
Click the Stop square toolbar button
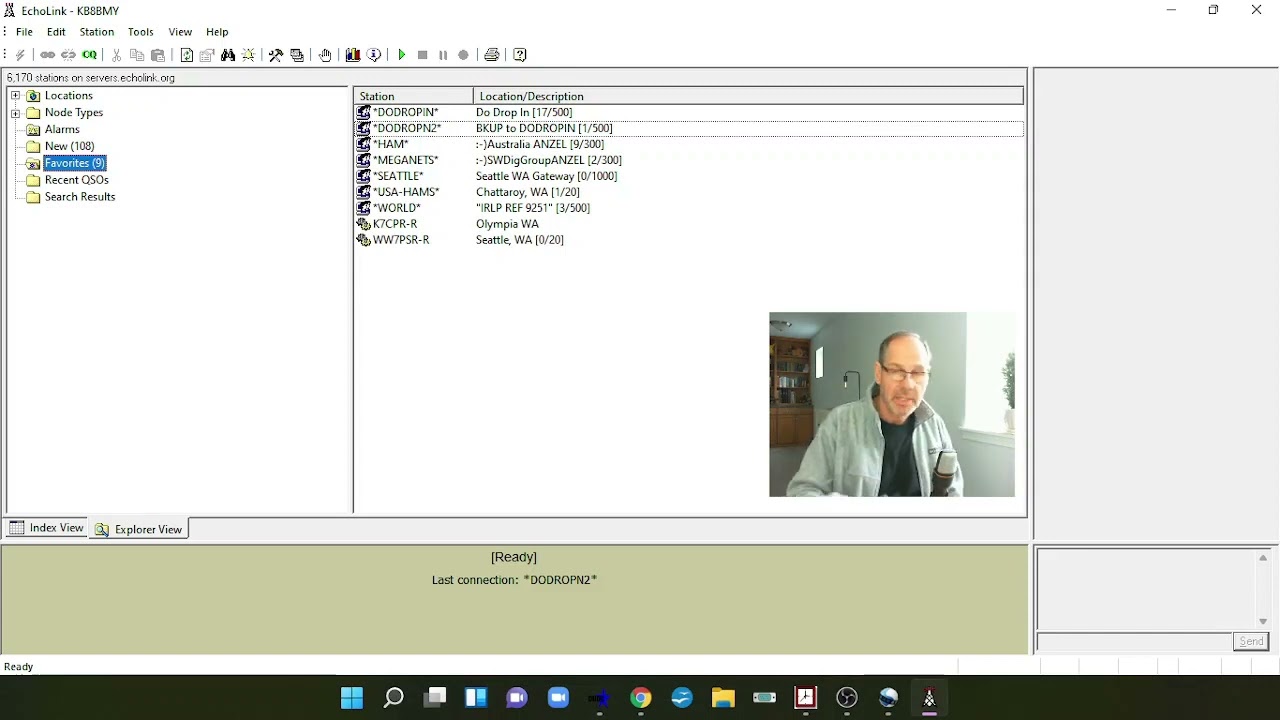(422, 55)
